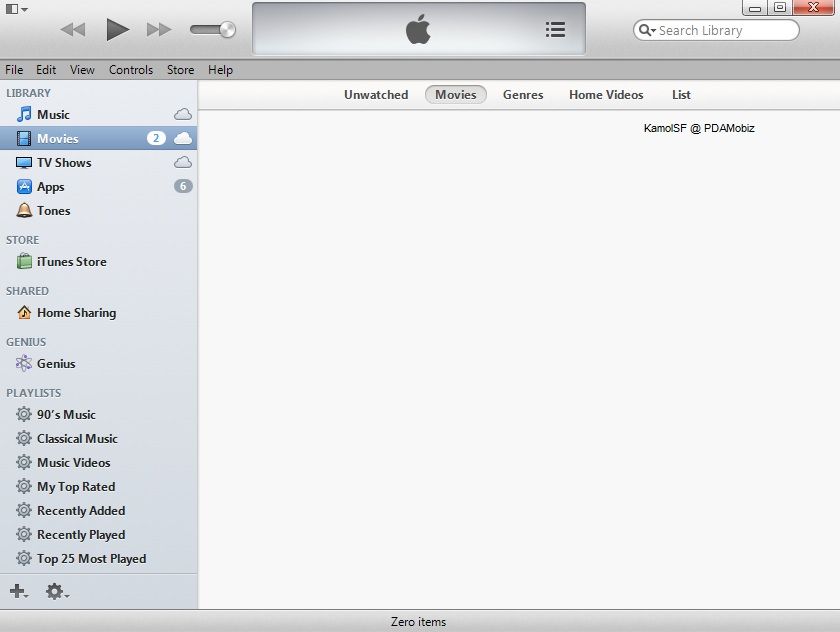The width and height of the screenshot is (840, 632).
Task: Open Genius in the sidebar
Action: pos(99,363)
